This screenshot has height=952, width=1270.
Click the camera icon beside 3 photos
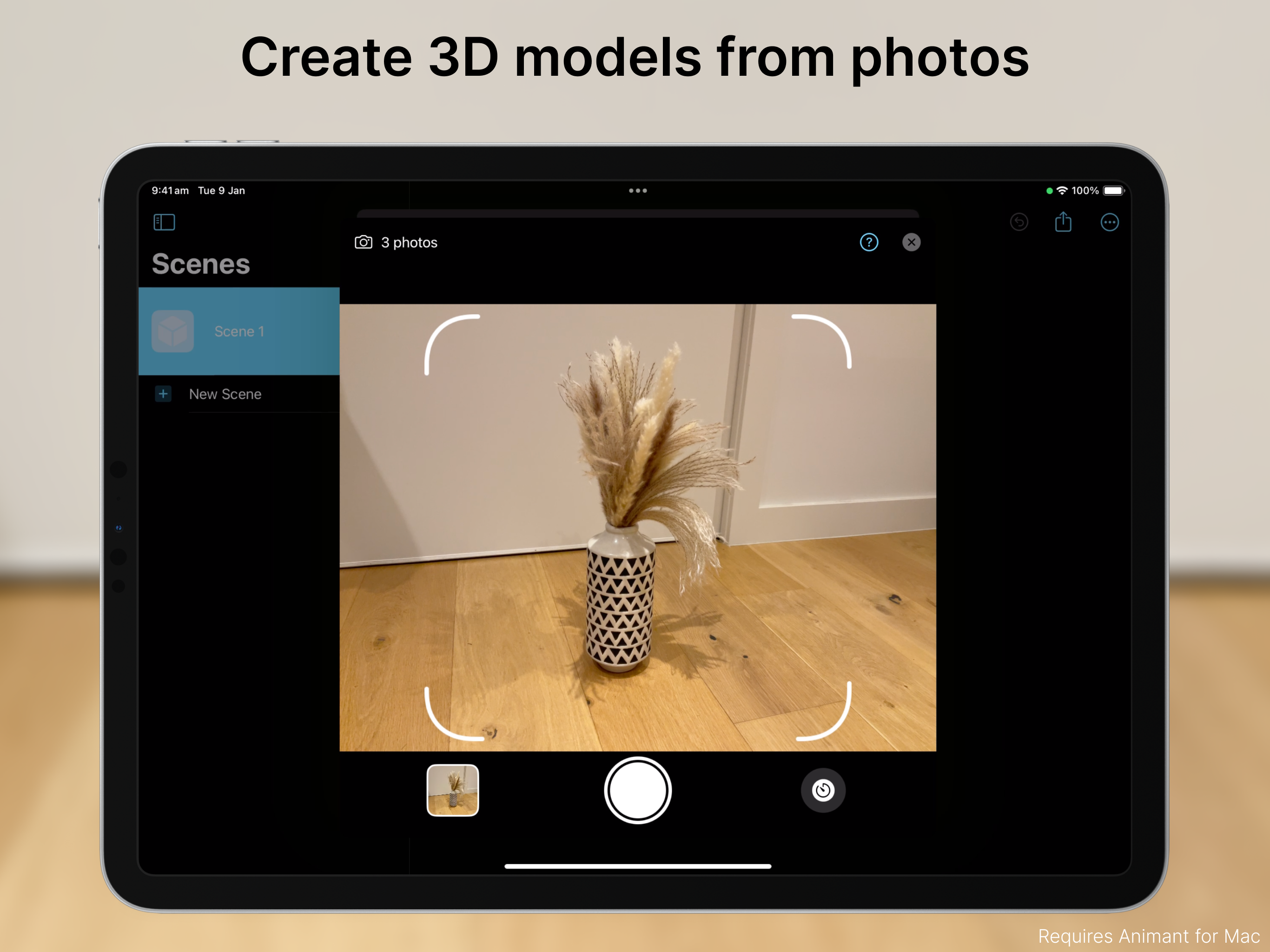pyautogui.click(x=364, y=242)
